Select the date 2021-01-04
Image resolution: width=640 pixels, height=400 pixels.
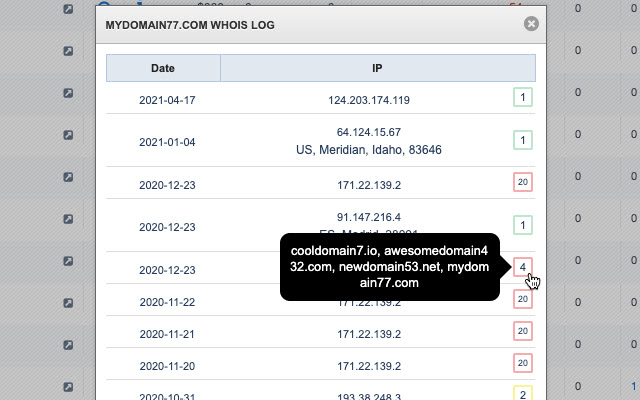[x=167, y=142]
